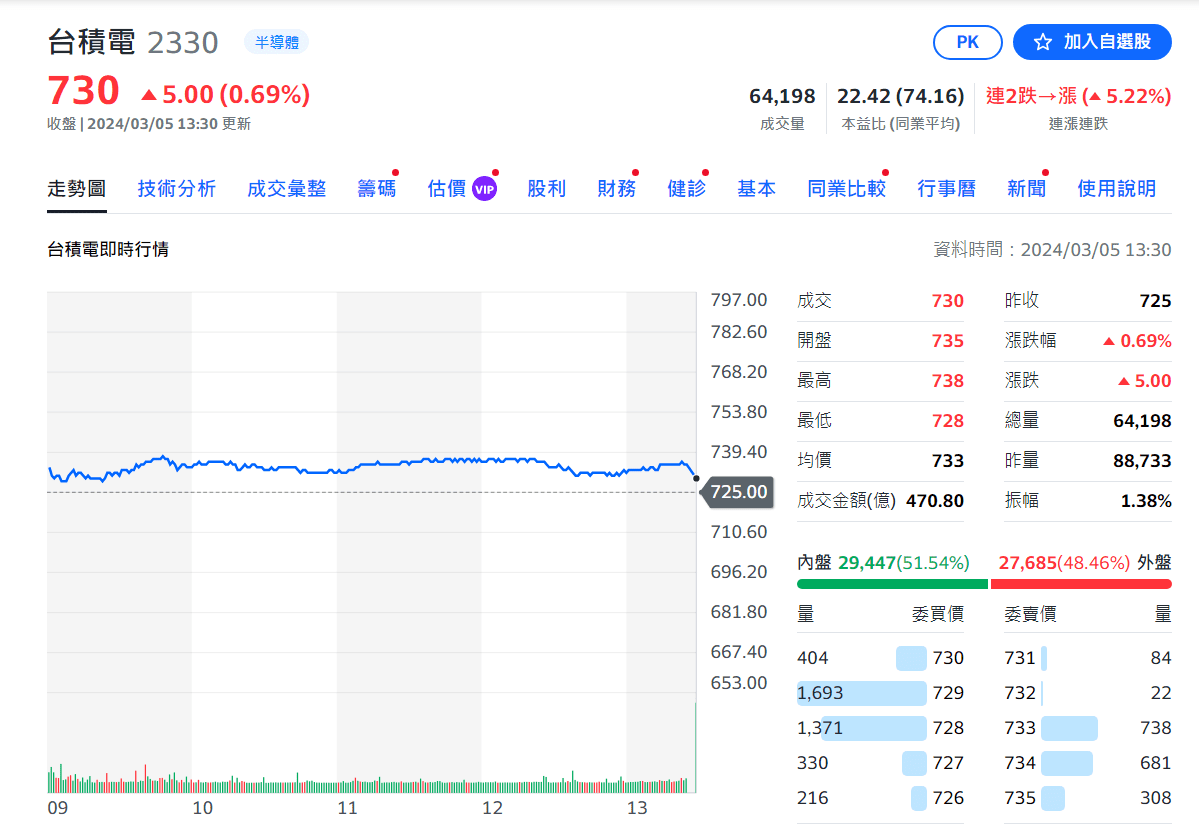This screenshot has width=1199, height=824.
Task: Open the 成交彙整 tab
Action: pyautogui.click(x=286, y=189)
